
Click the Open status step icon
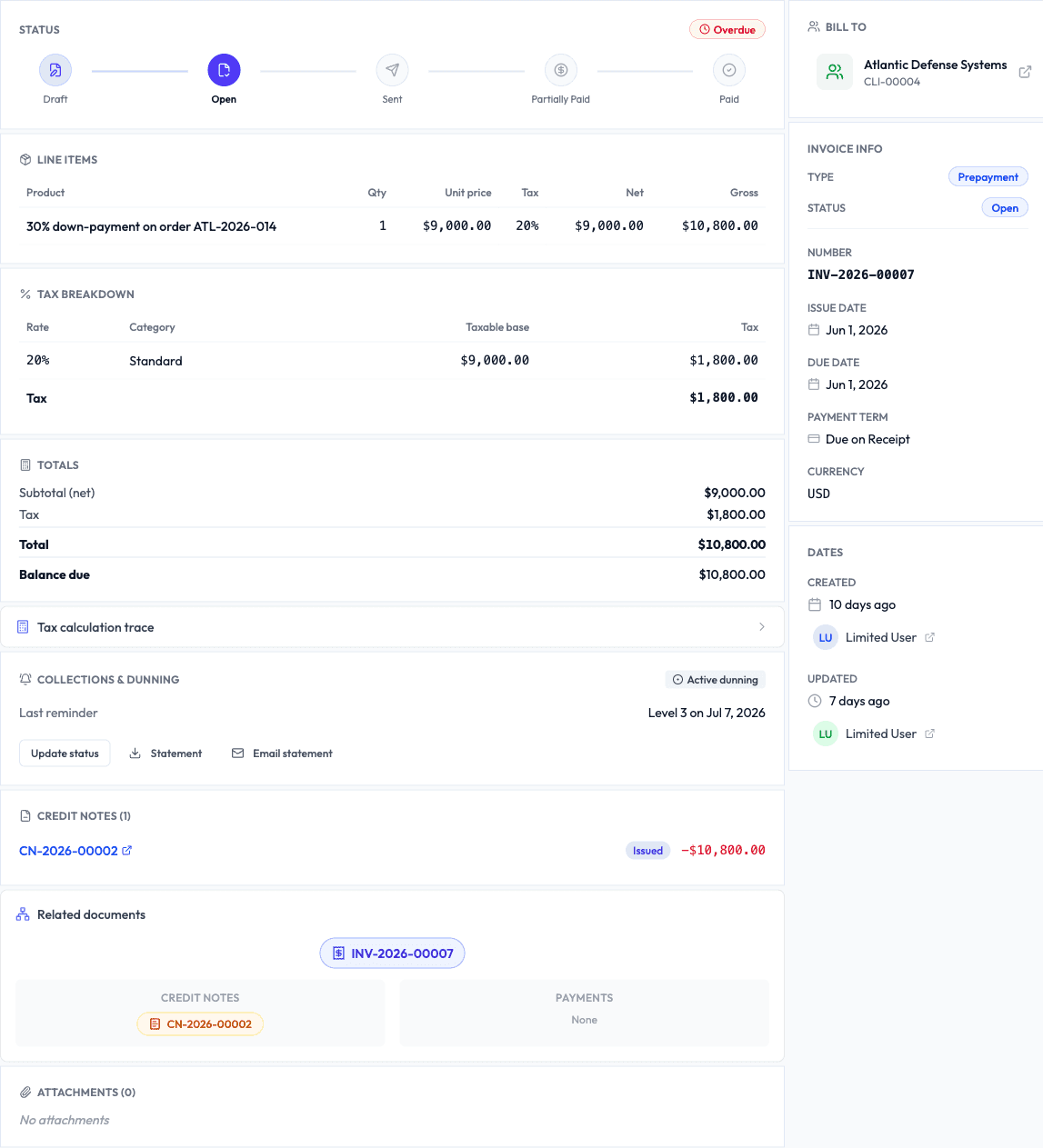tap(224, 70)
